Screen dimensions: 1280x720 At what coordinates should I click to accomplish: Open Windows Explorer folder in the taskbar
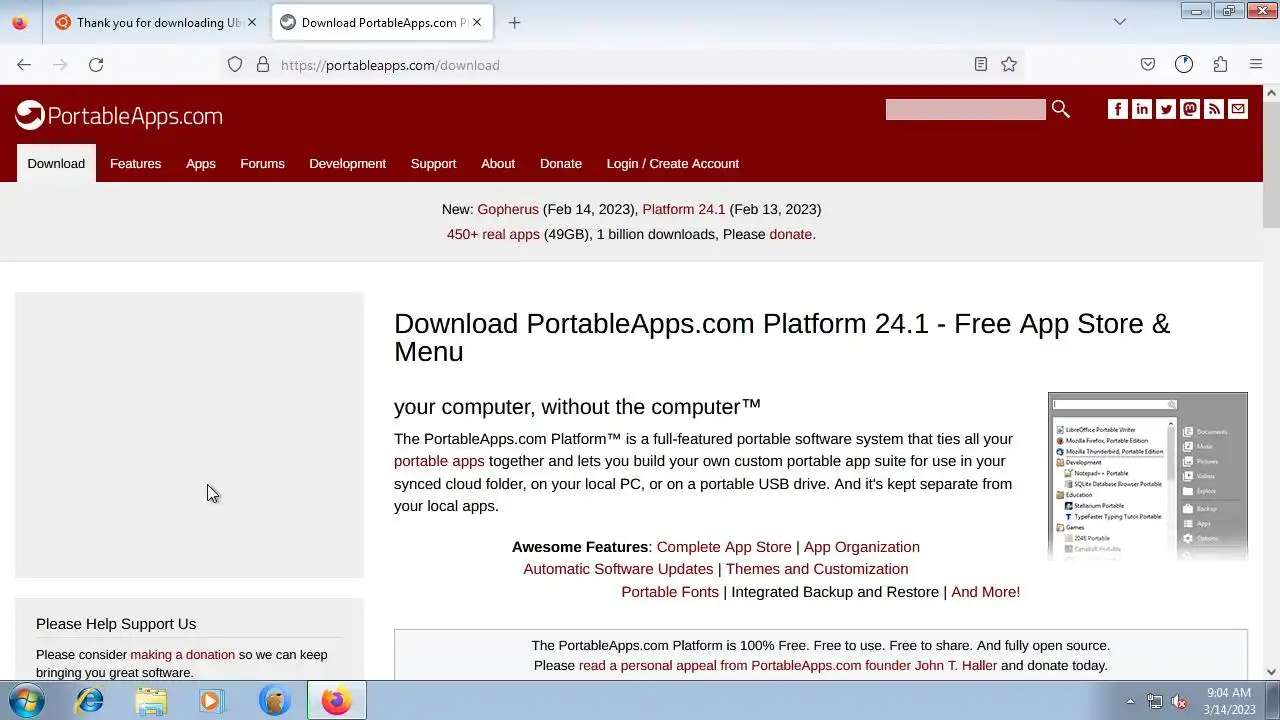coord(151,700)
